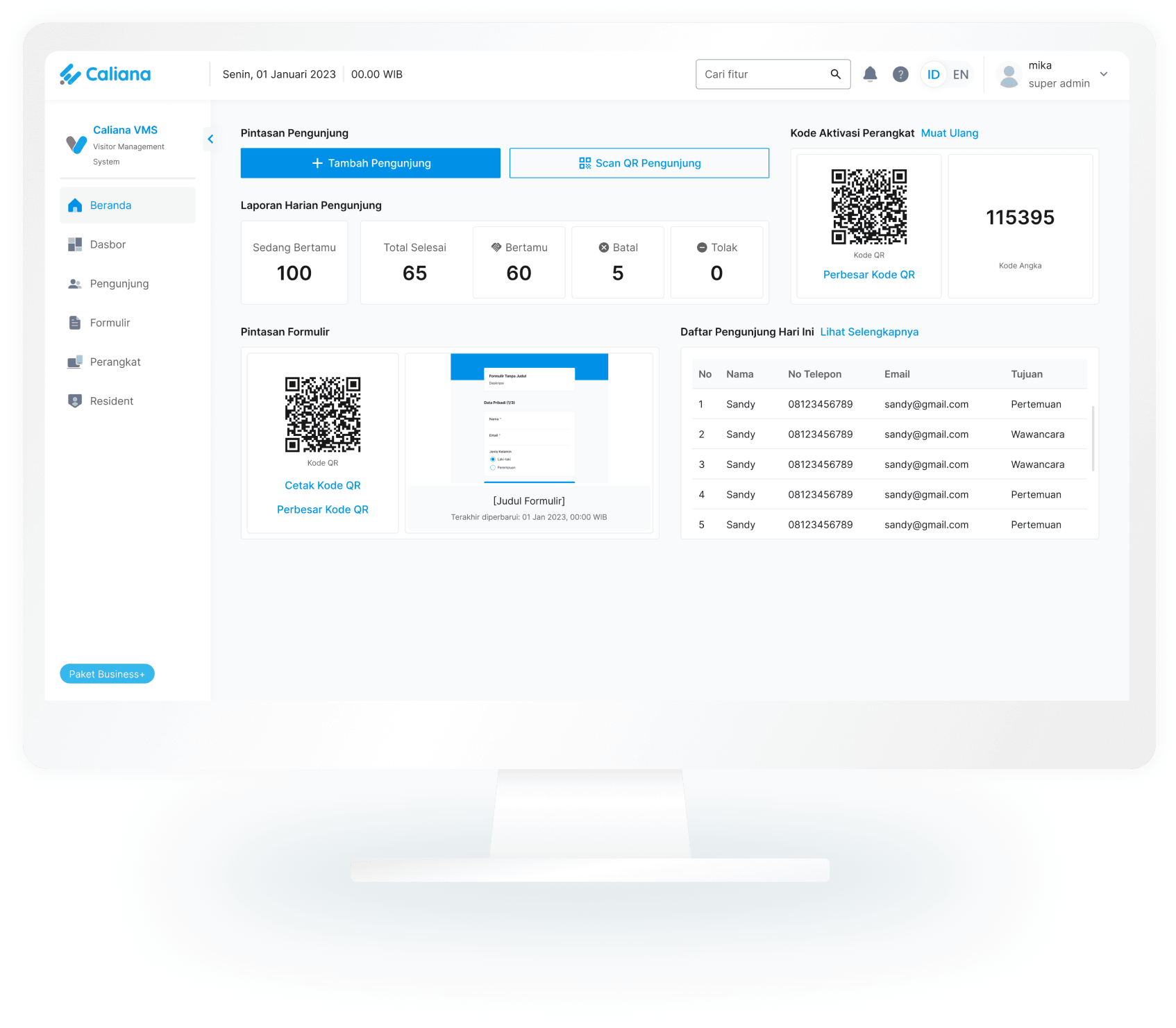Click the Bertamu handshake icon
1176x1028 pixels.
click(496, 247)
